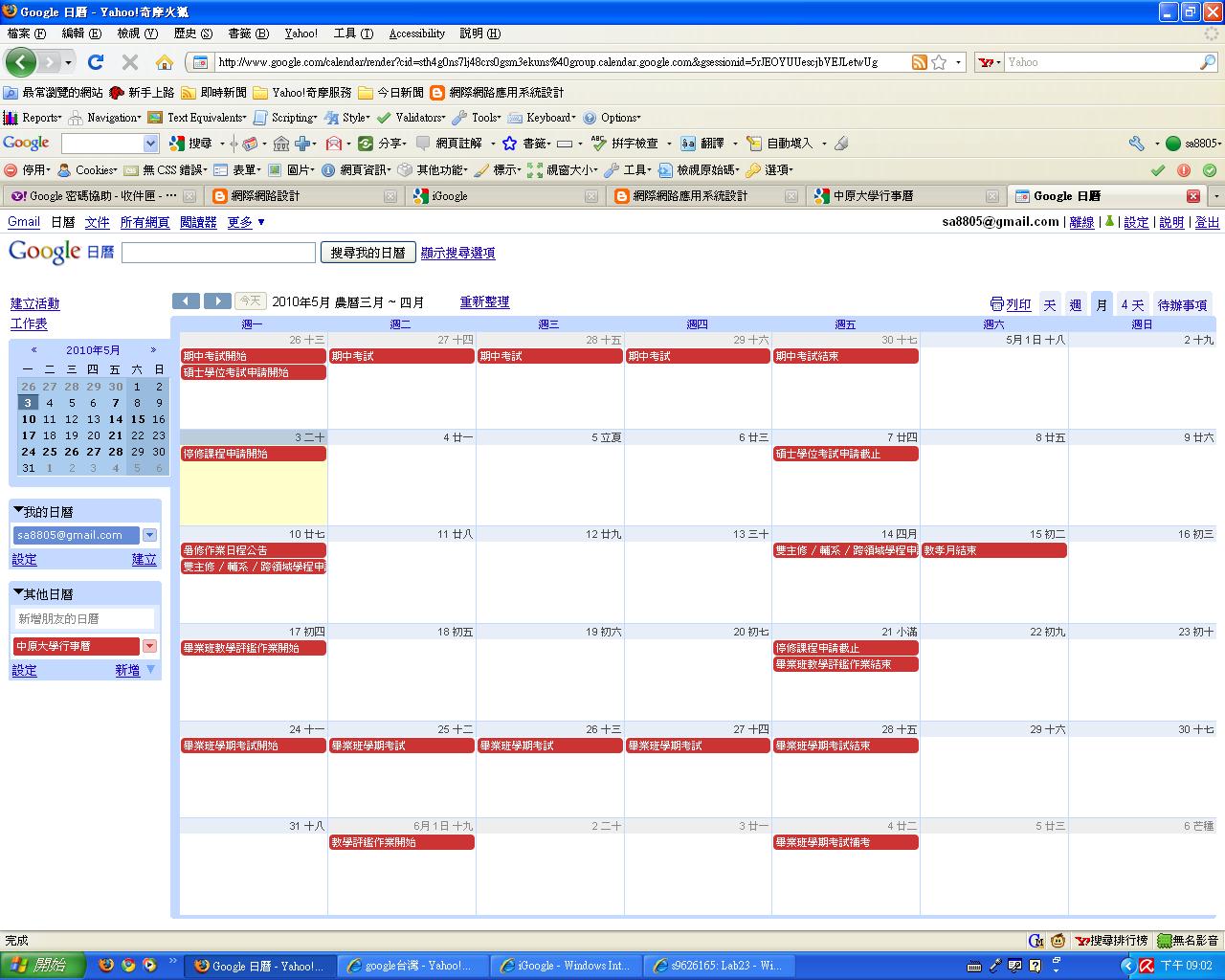Run 拼字檢查 spell check
The image size is (1225, 980).
pos(625,144)
